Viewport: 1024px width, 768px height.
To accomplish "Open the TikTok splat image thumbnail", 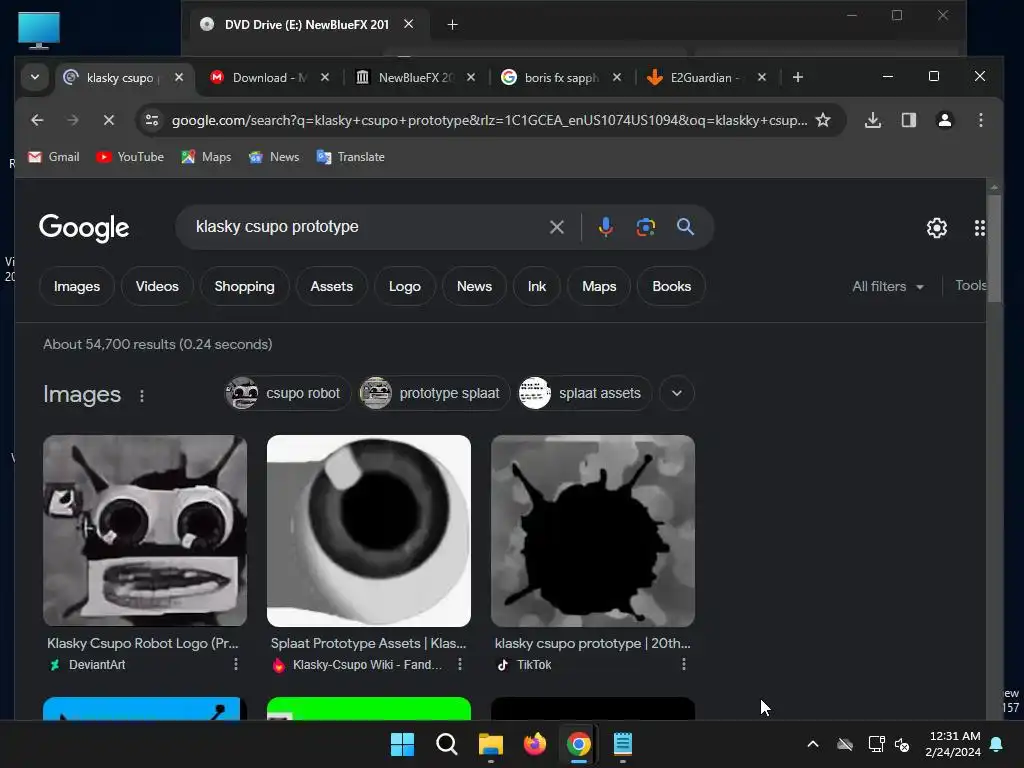I will click(592, 530).
